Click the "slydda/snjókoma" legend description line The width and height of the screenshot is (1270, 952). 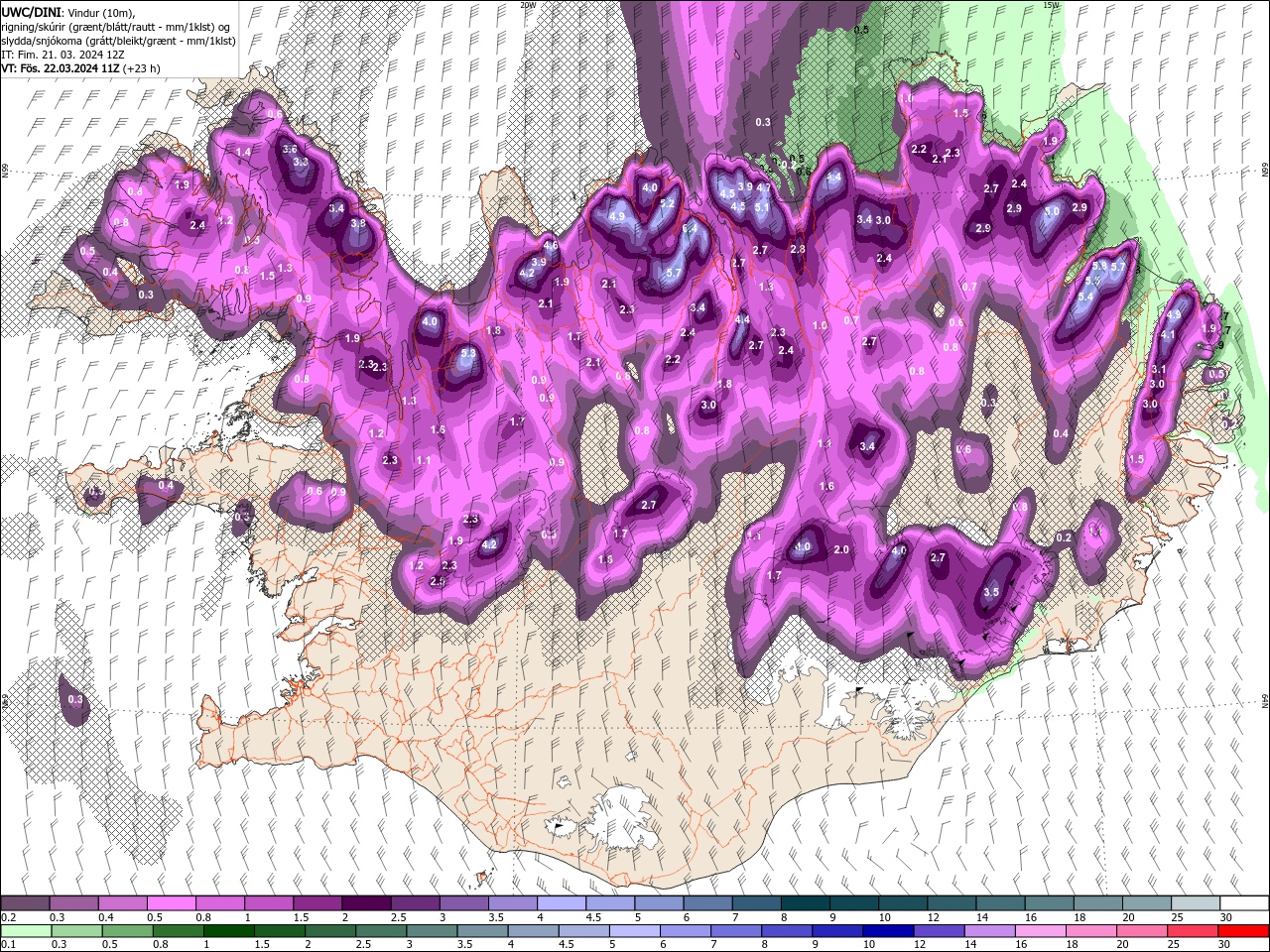coord(118,41)
